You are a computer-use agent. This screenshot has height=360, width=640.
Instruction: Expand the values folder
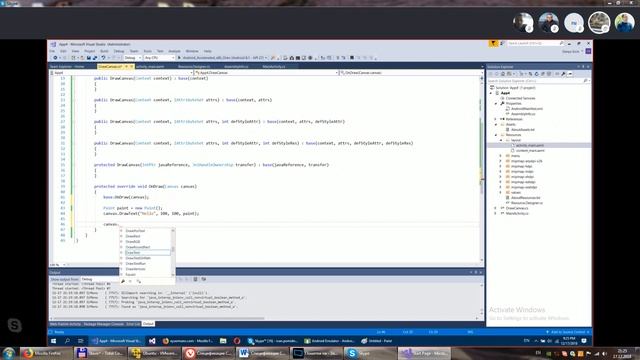coord(501,192)
